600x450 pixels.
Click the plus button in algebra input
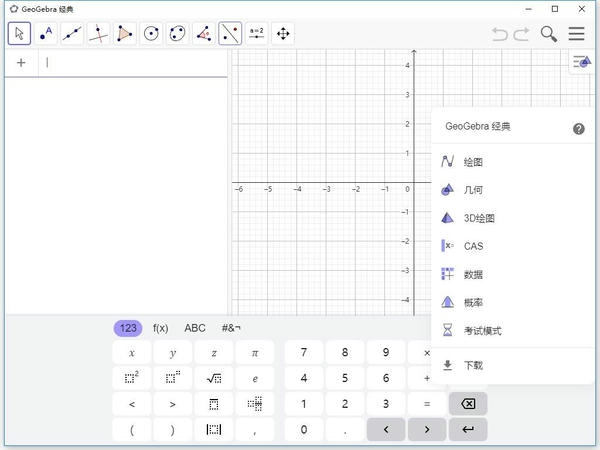(x=21, y=63)
